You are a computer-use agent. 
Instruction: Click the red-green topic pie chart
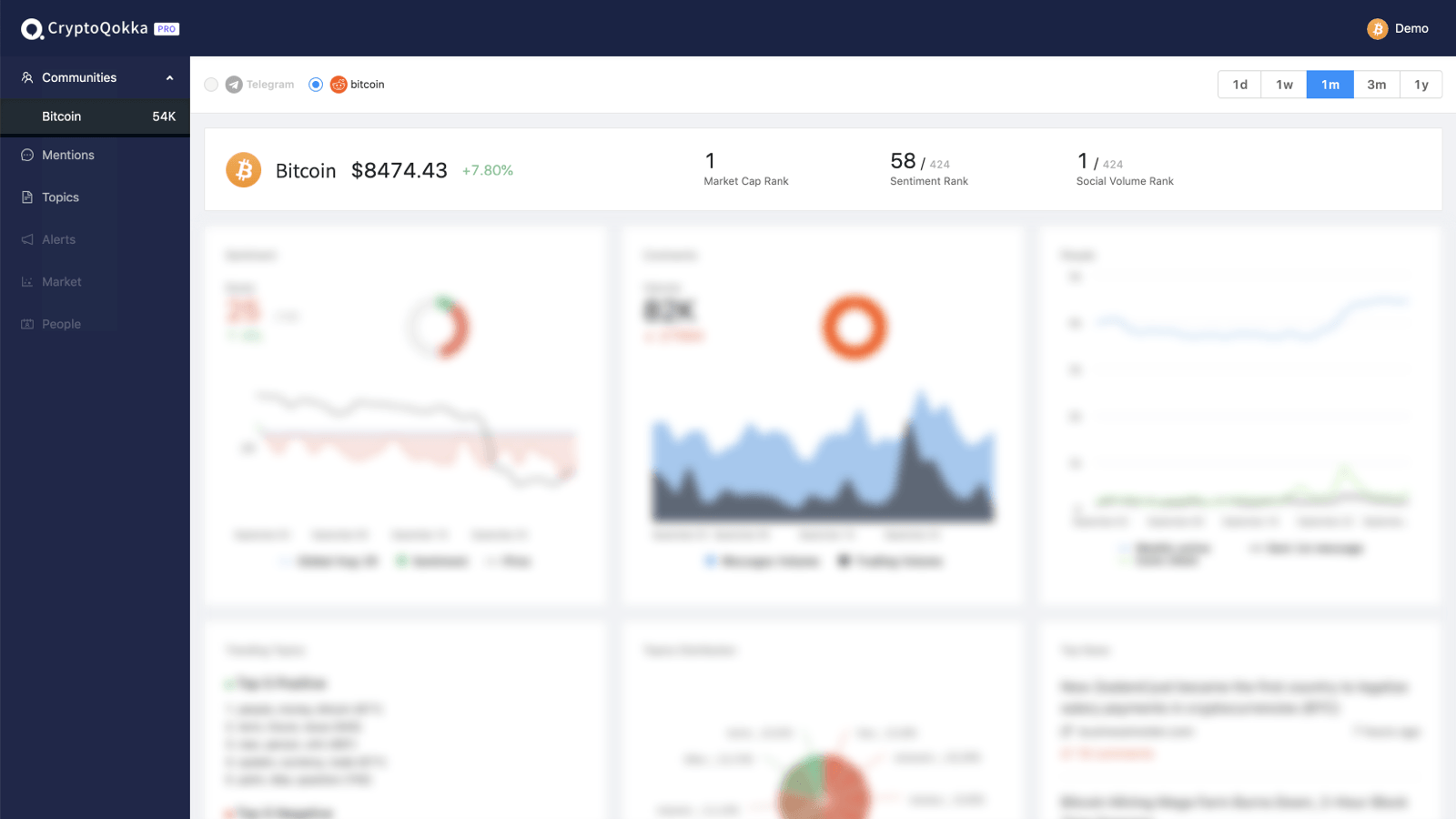pos(824,787)
